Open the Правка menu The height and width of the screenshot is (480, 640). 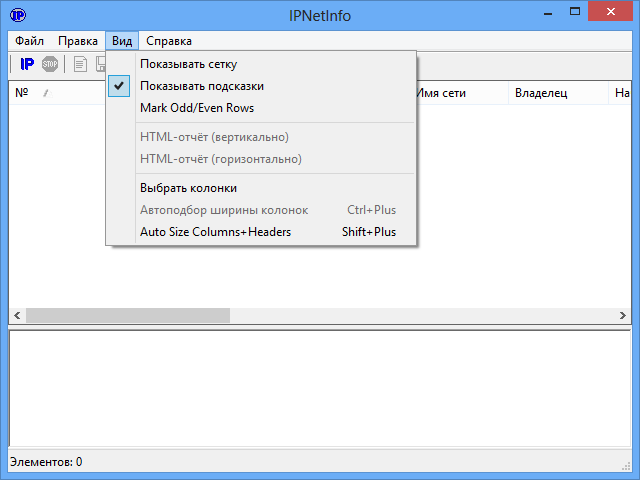[x=77, y=41]
